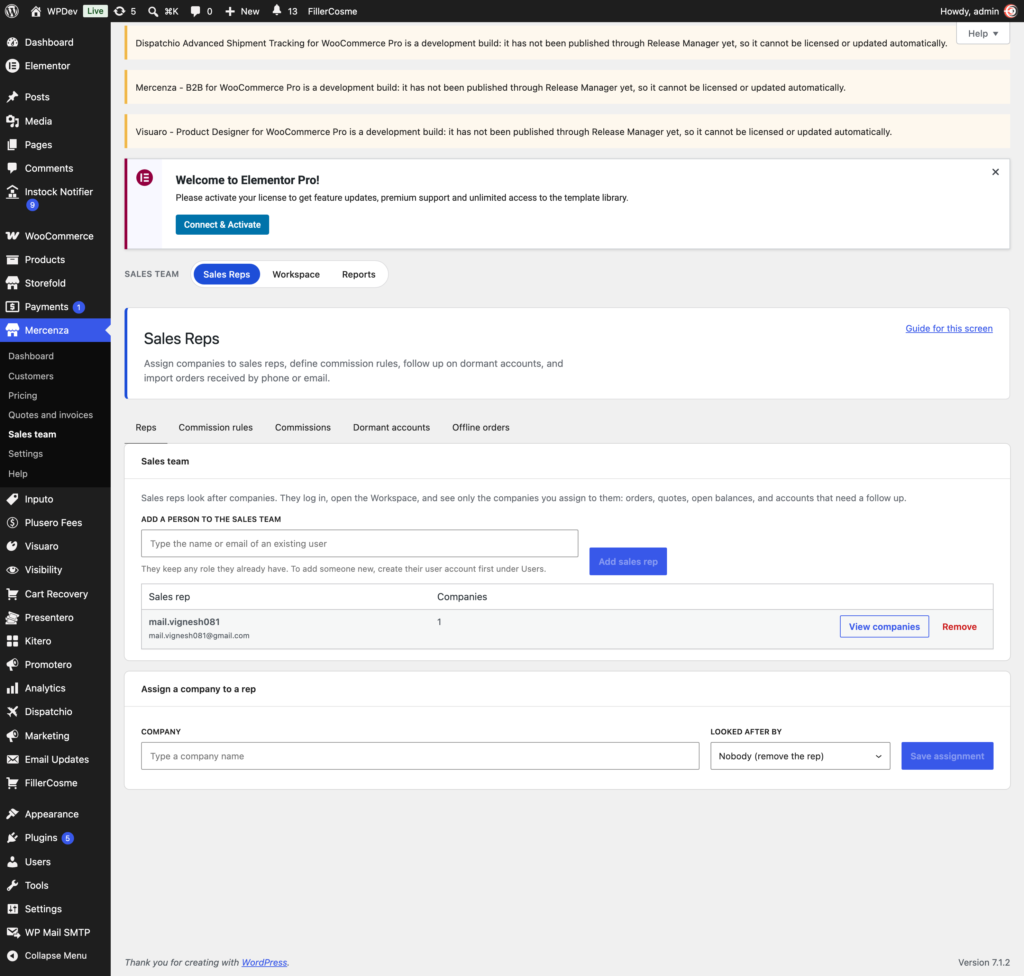This screenshot has height=976, width=1024.
Task: Click the Media icon in sidebar
Action: (12, 121)
